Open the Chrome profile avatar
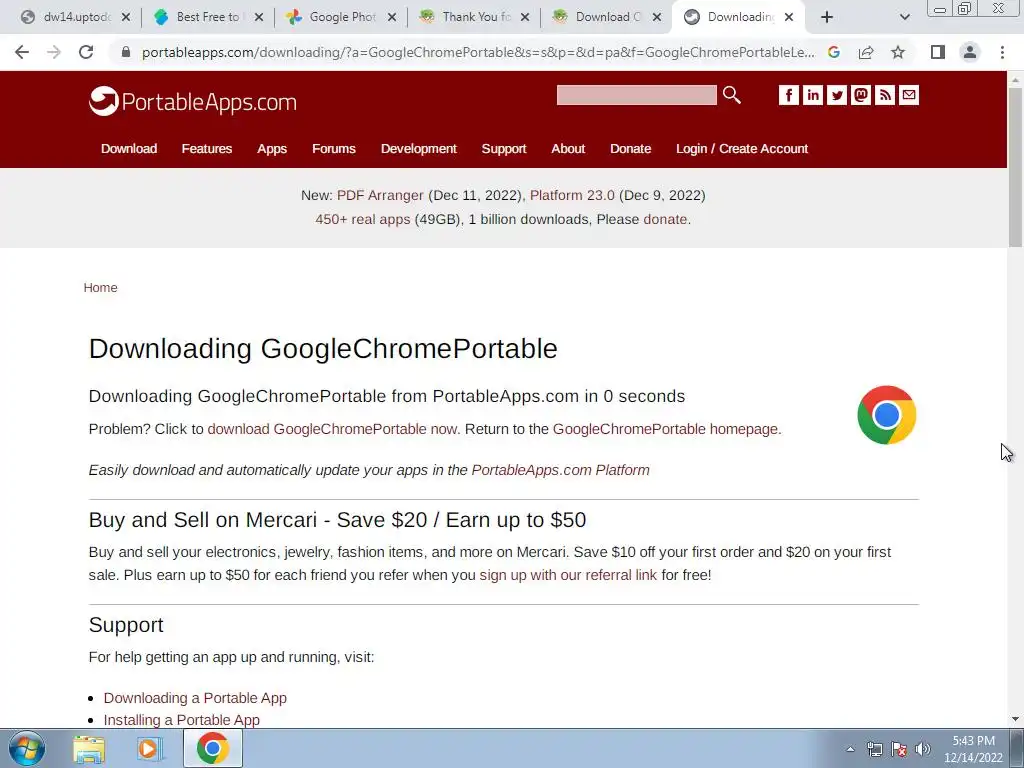The width and height of the screenshot is (1024, 768). point(970,52)
